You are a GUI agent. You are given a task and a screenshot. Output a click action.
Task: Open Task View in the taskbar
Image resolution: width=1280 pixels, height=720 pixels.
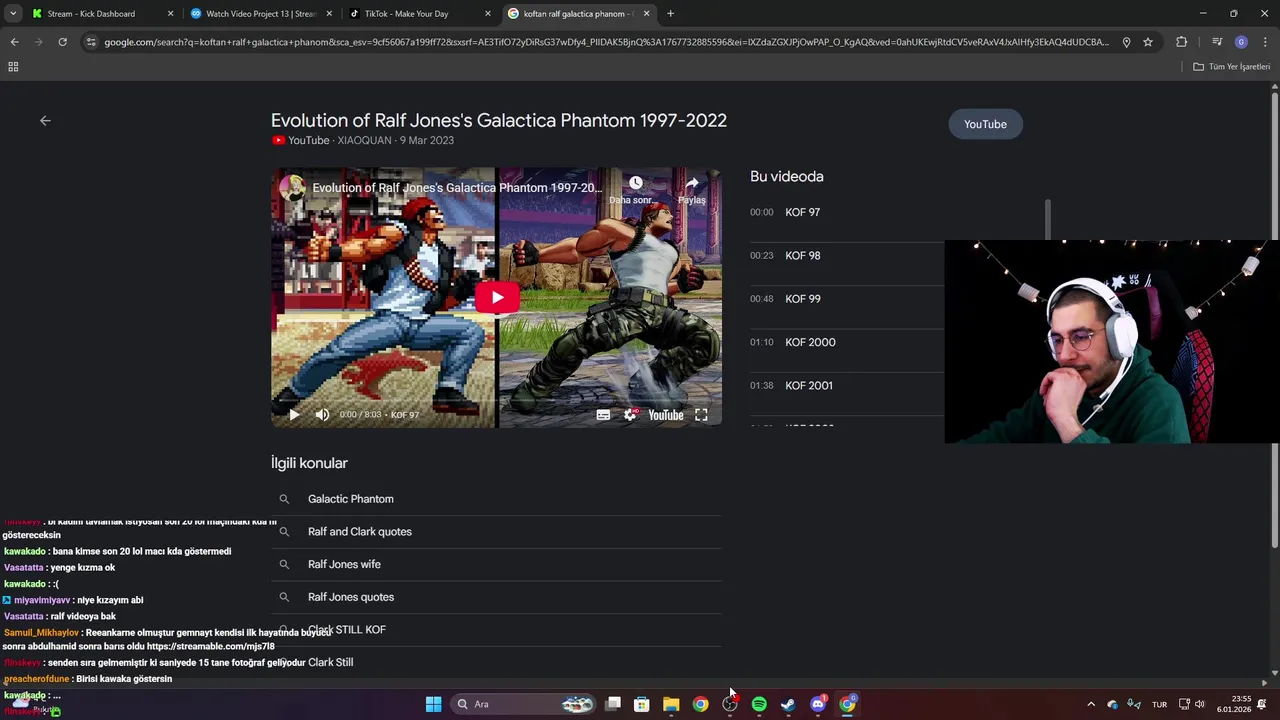[613, 704]
